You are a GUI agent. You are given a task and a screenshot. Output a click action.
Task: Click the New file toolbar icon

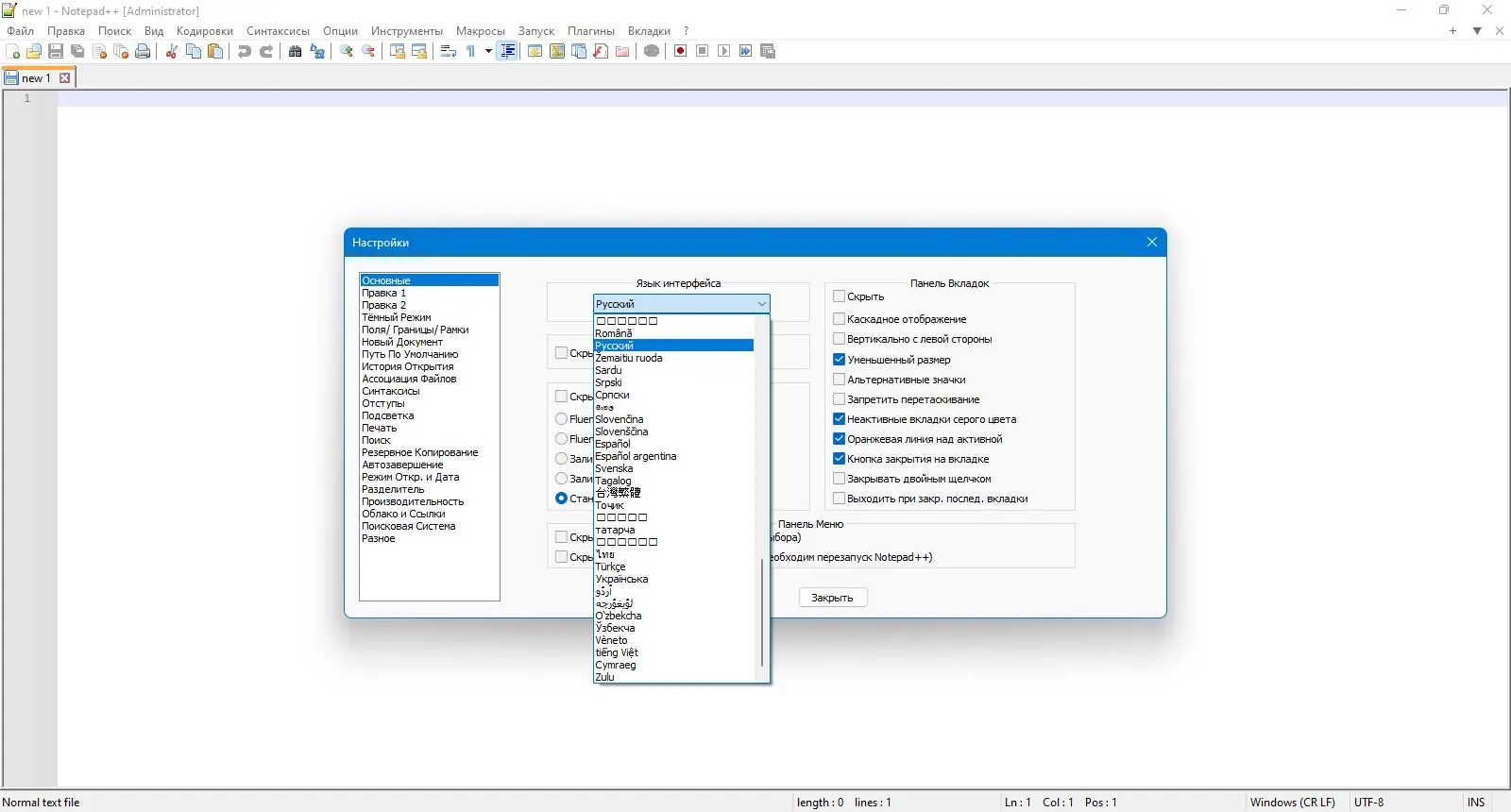pos(13,51)
